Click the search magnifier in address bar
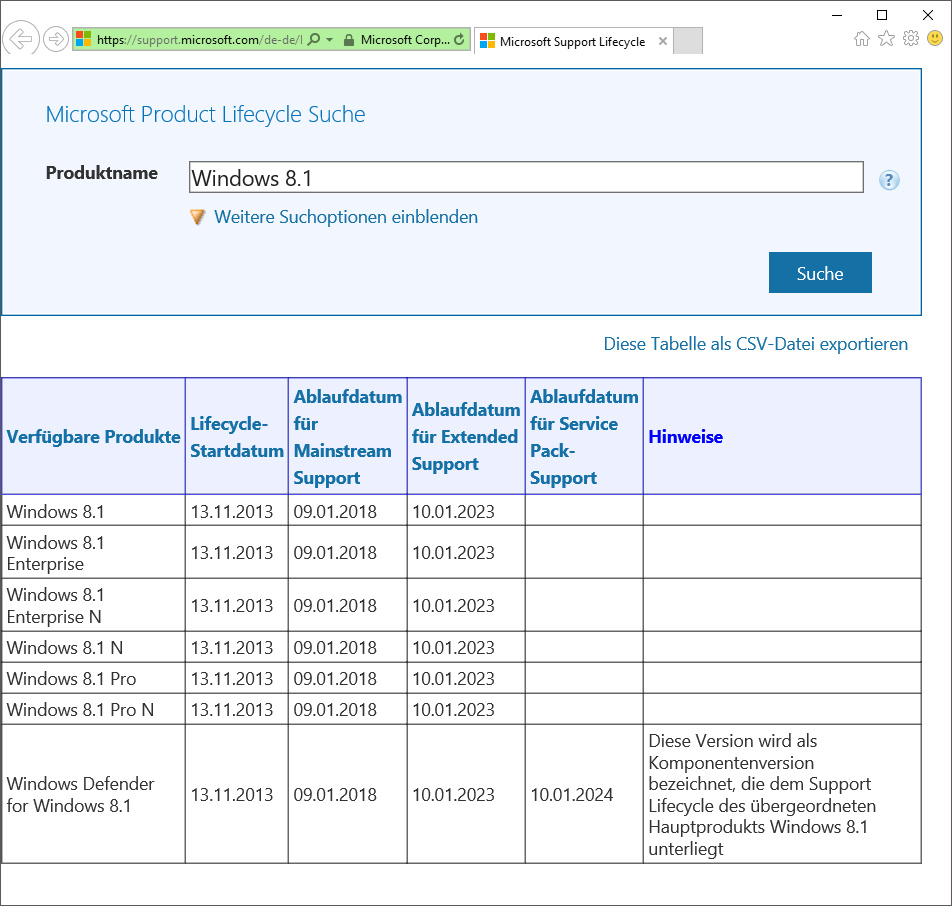Viewport: 952px width, 906px height. 314,40
